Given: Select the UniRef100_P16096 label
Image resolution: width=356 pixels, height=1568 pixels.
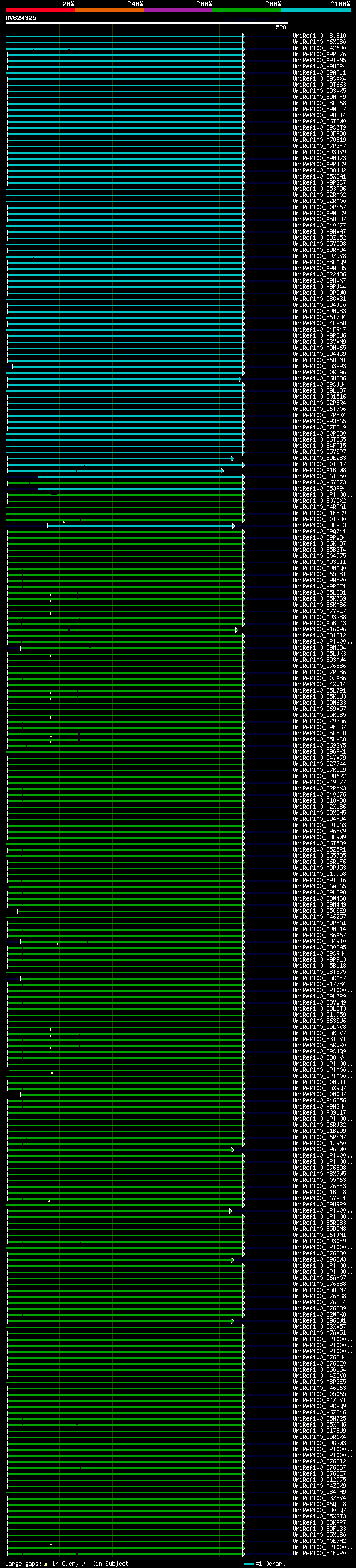Looking at the screenshot, I should pos(319,630).
